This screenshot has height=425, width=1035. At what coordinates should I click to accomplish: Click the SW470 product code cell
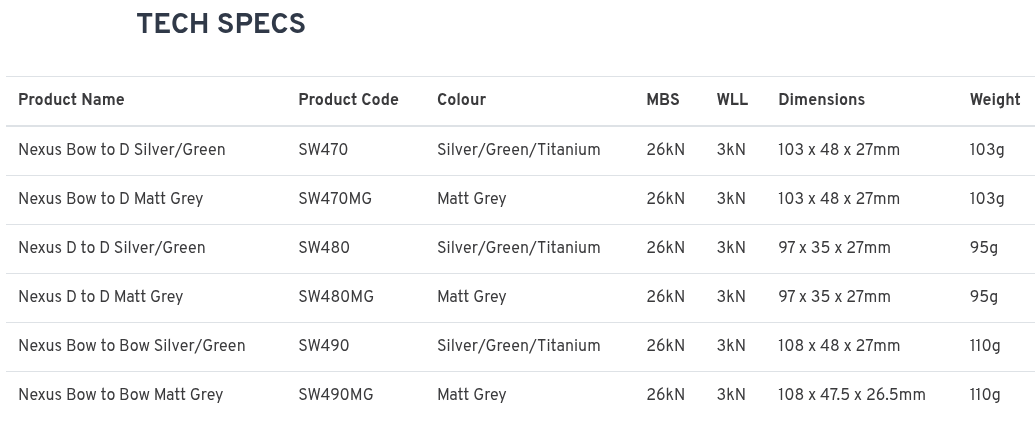coord(323,150)
